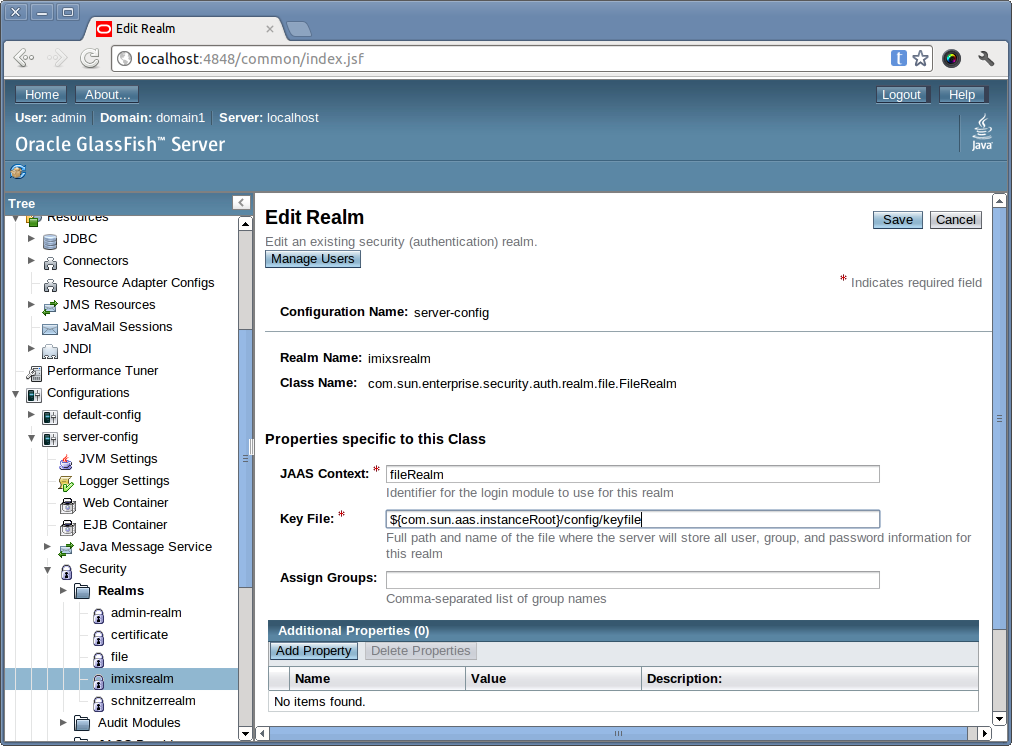Click the horizontal scrollbar right arrow
1012x746 pixels.
984,733
